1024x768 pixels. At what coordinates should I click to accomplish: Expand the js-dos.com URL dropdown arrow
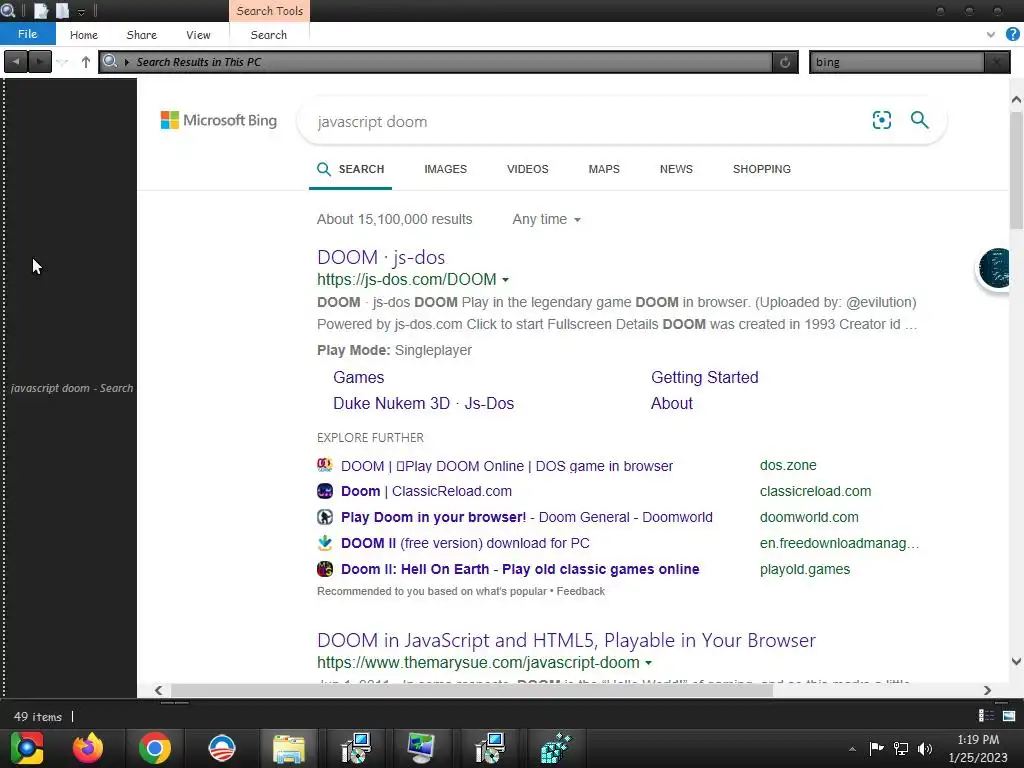tap(505, 280)
